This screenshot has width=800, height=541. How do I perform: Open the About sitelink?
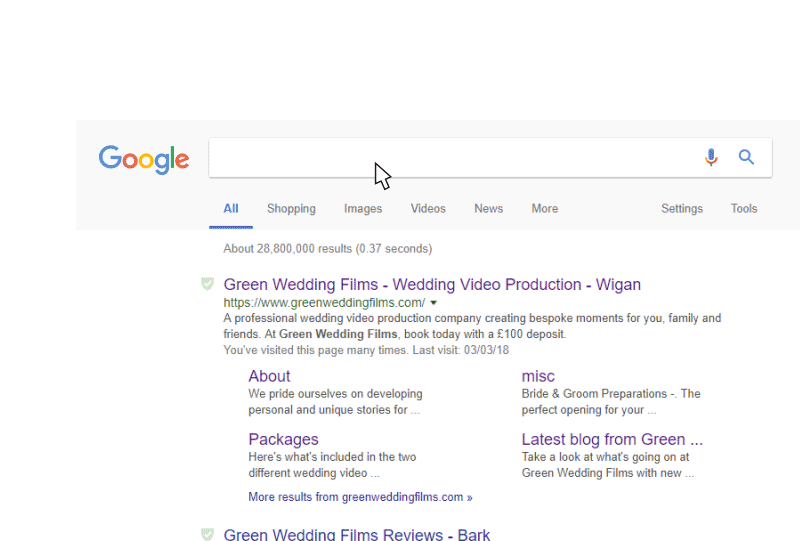[269, 376]
